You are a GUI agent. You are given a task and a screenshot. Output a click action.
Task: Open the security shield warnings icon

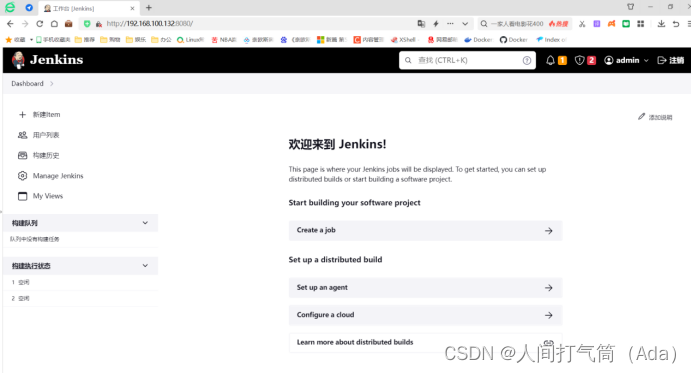click(579, 60)
